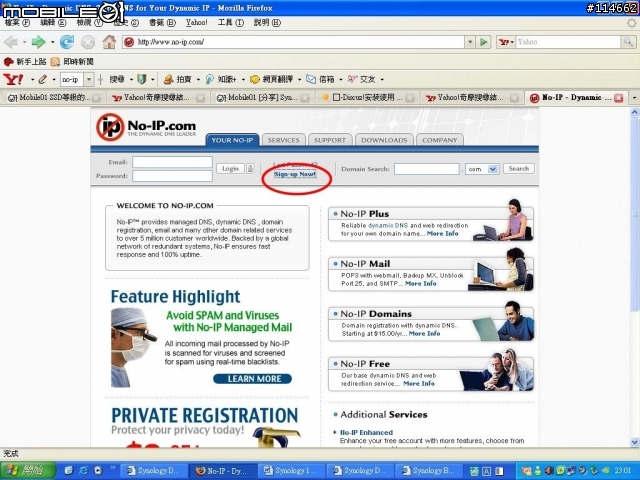Click More Info under No-IP Plus
The height and width of the screenshot is (480, 640).
point(442,233)
